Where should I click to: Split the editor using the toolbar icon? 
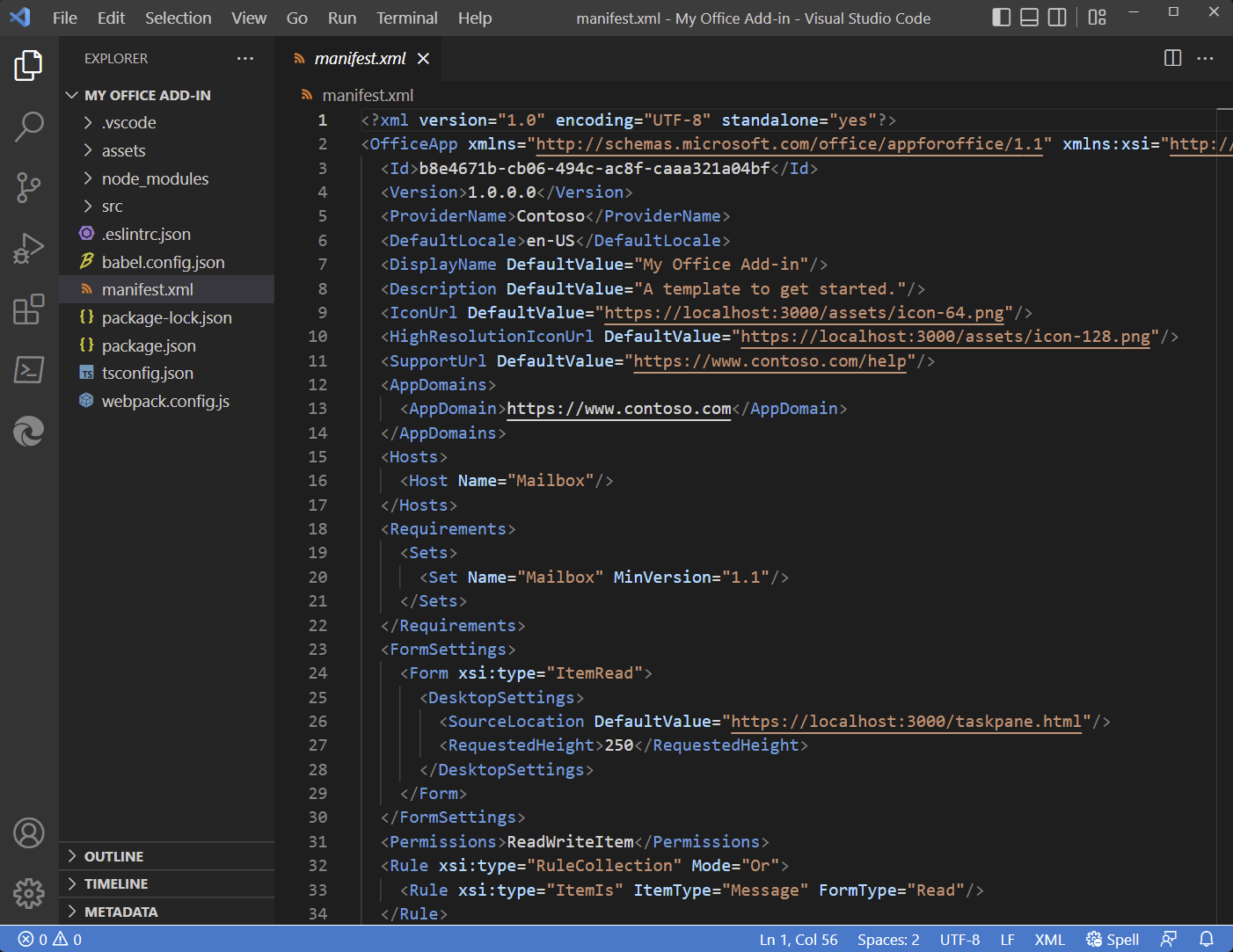[x=1171, y=58]
